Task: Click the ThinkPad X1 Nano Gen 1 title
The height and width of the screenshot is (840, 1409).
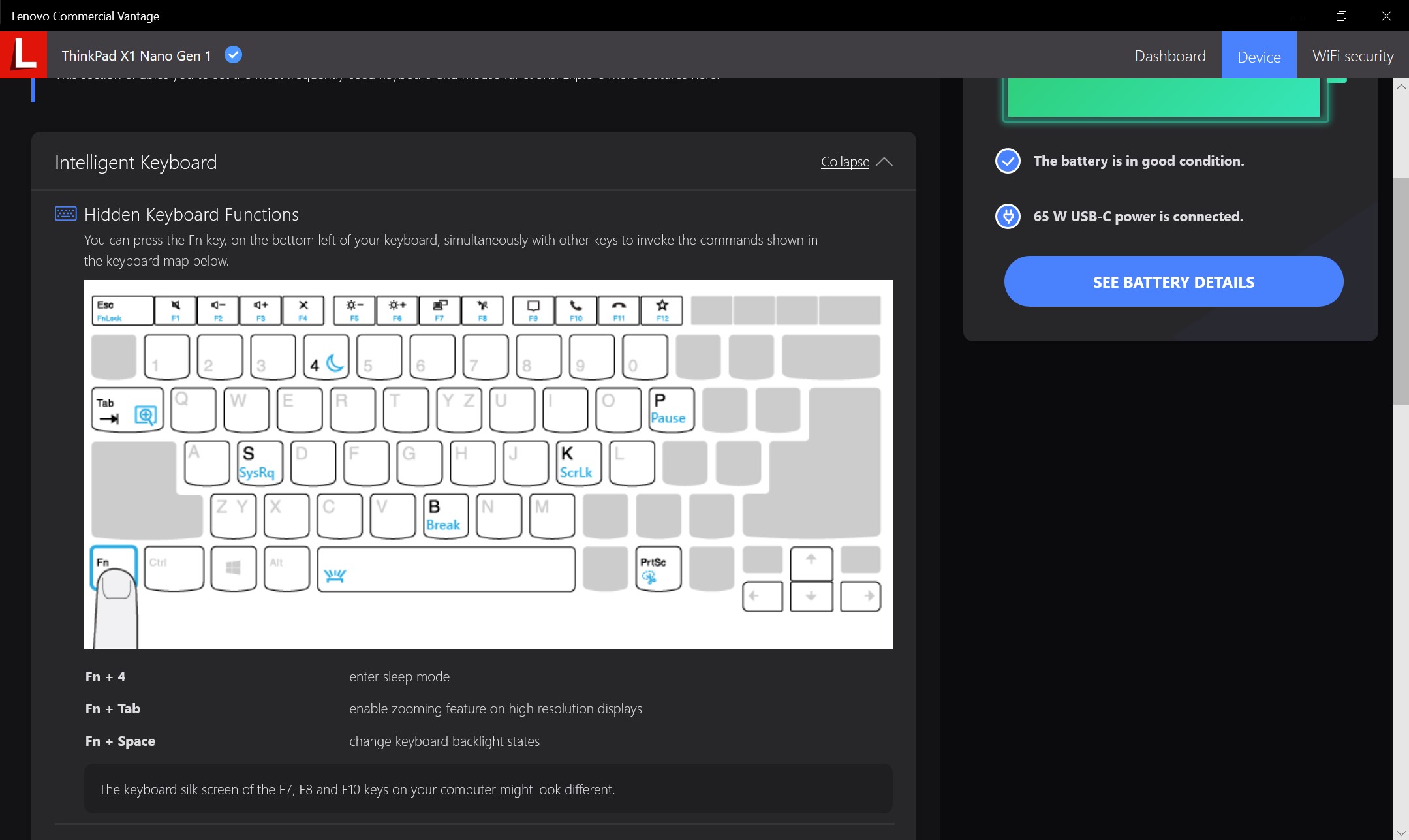Action: pos(136,55)
